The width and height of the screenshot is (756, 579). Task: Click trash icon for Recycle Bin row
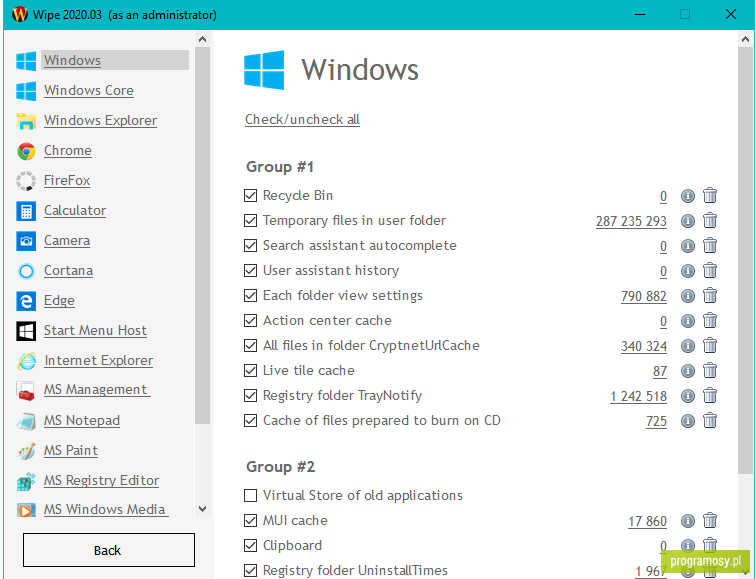(x=710, y=195)
